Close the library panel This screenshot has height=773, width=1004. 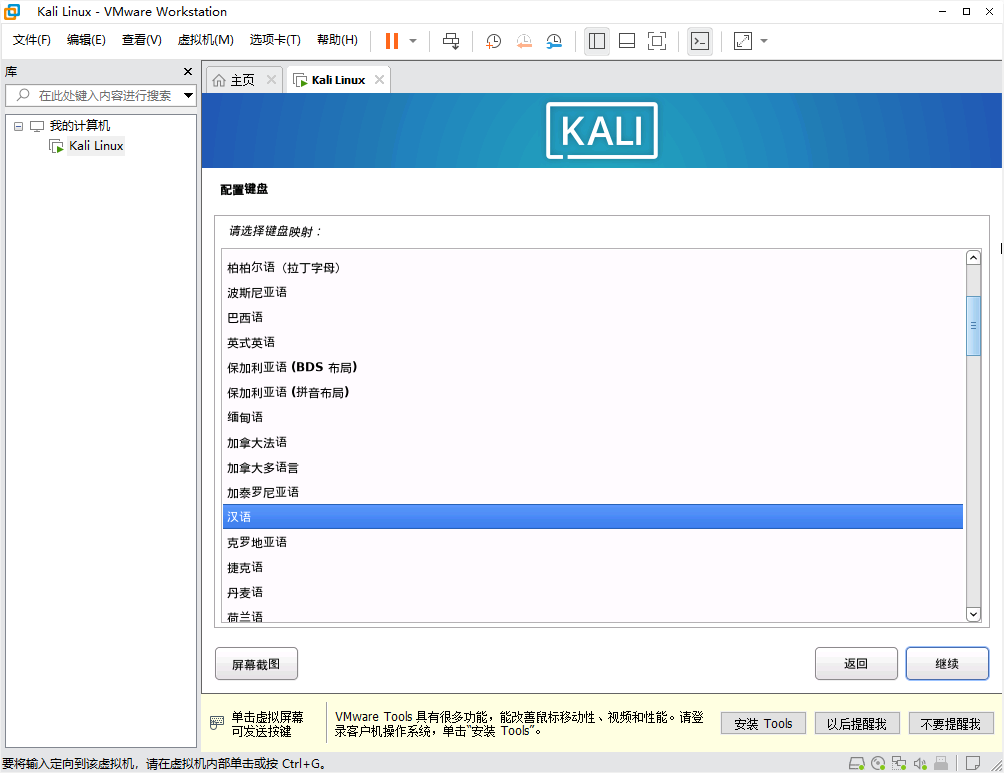pos(188,71)
